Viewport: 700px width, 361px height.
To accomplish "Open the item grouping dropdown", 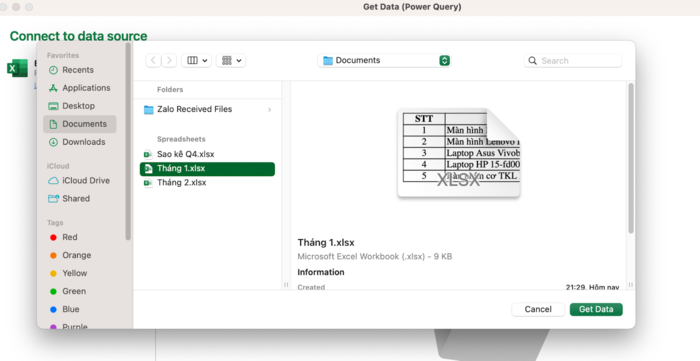I will pos(231,60).
